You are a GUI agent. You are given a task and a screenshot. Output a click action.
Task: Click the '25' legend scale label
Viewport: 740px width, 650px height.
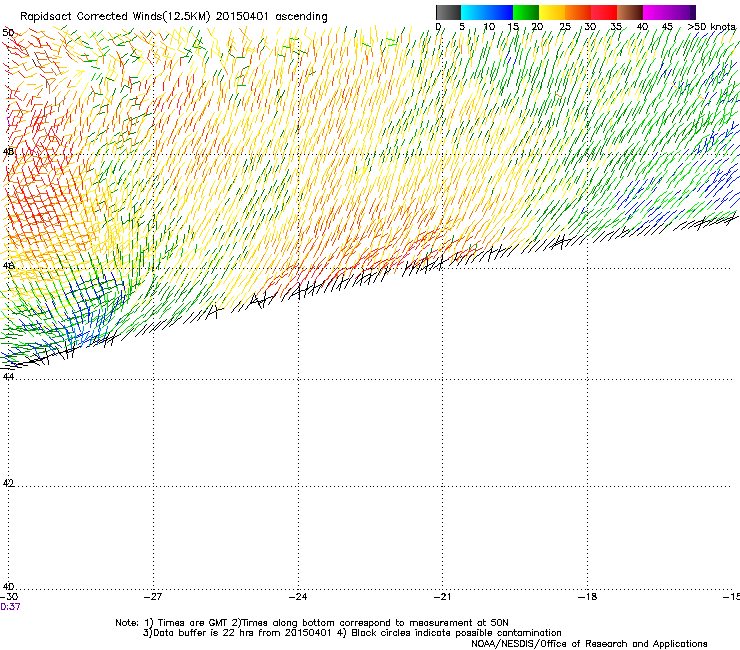565,27
